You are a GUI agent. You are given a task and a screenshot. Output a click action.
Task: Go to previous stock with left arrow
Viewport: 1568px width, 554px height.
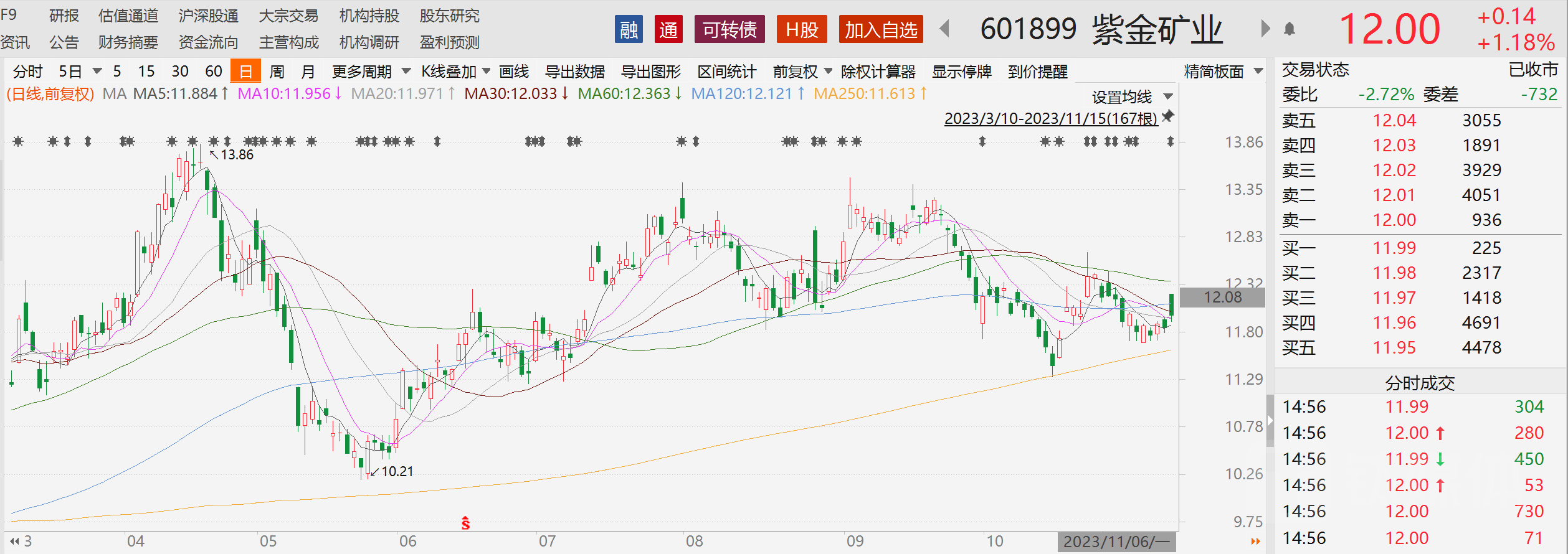click(944, 29)
